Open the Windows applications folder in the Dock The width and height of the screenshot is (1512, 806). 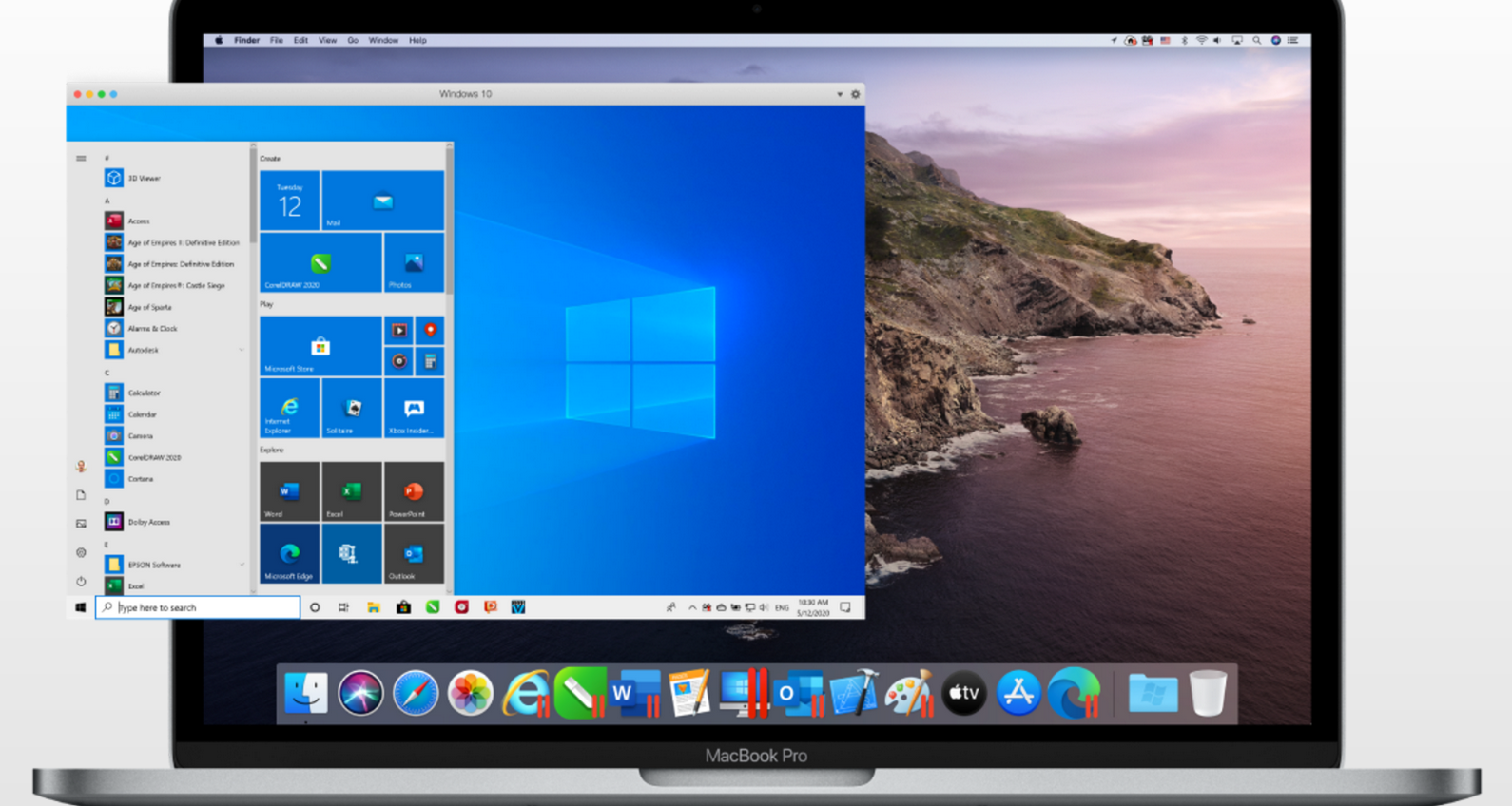click(1153, 693)
